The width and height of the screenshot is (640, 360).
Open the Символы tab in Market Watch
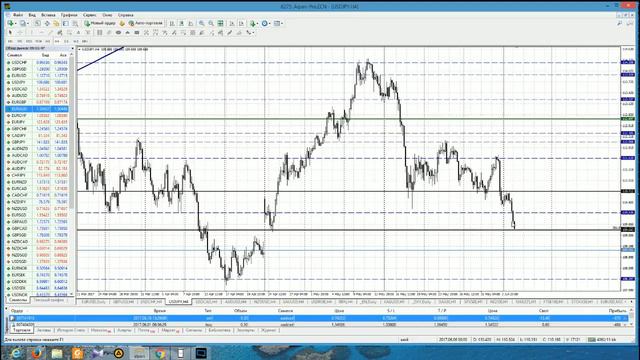18,300
